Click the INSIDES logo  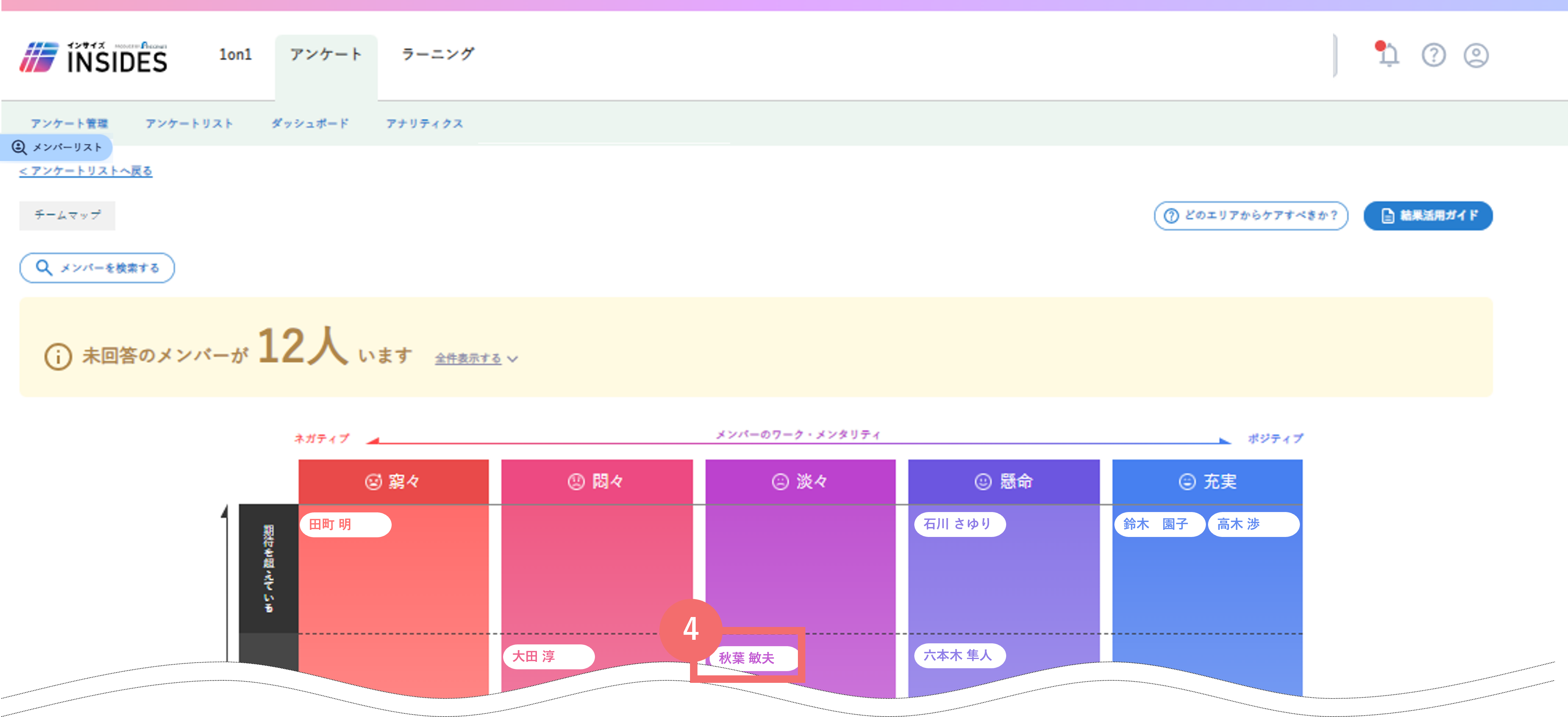coord(93,57)
